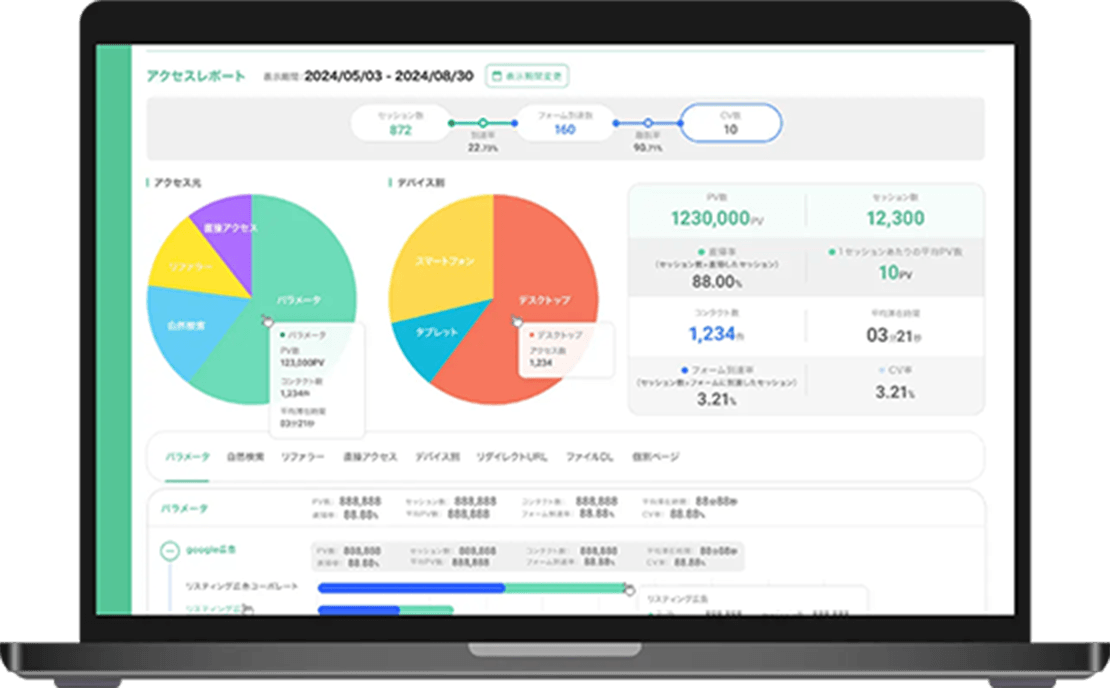This screenshot has width=1110, height=688.
Task: Click the フォーム到達数 funnel pill showing 160
Action: point(564,123)
